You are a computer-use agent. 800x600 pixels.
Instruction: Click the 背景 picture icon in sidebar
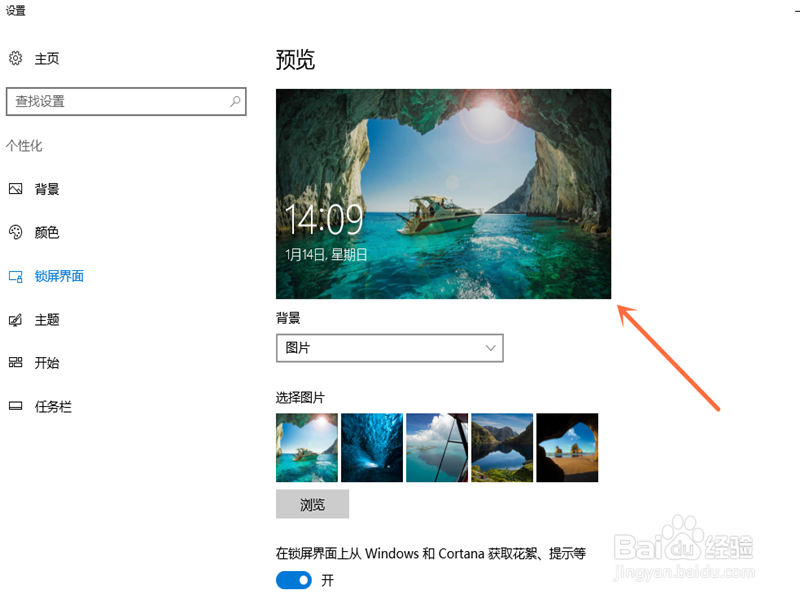(16, 189)
